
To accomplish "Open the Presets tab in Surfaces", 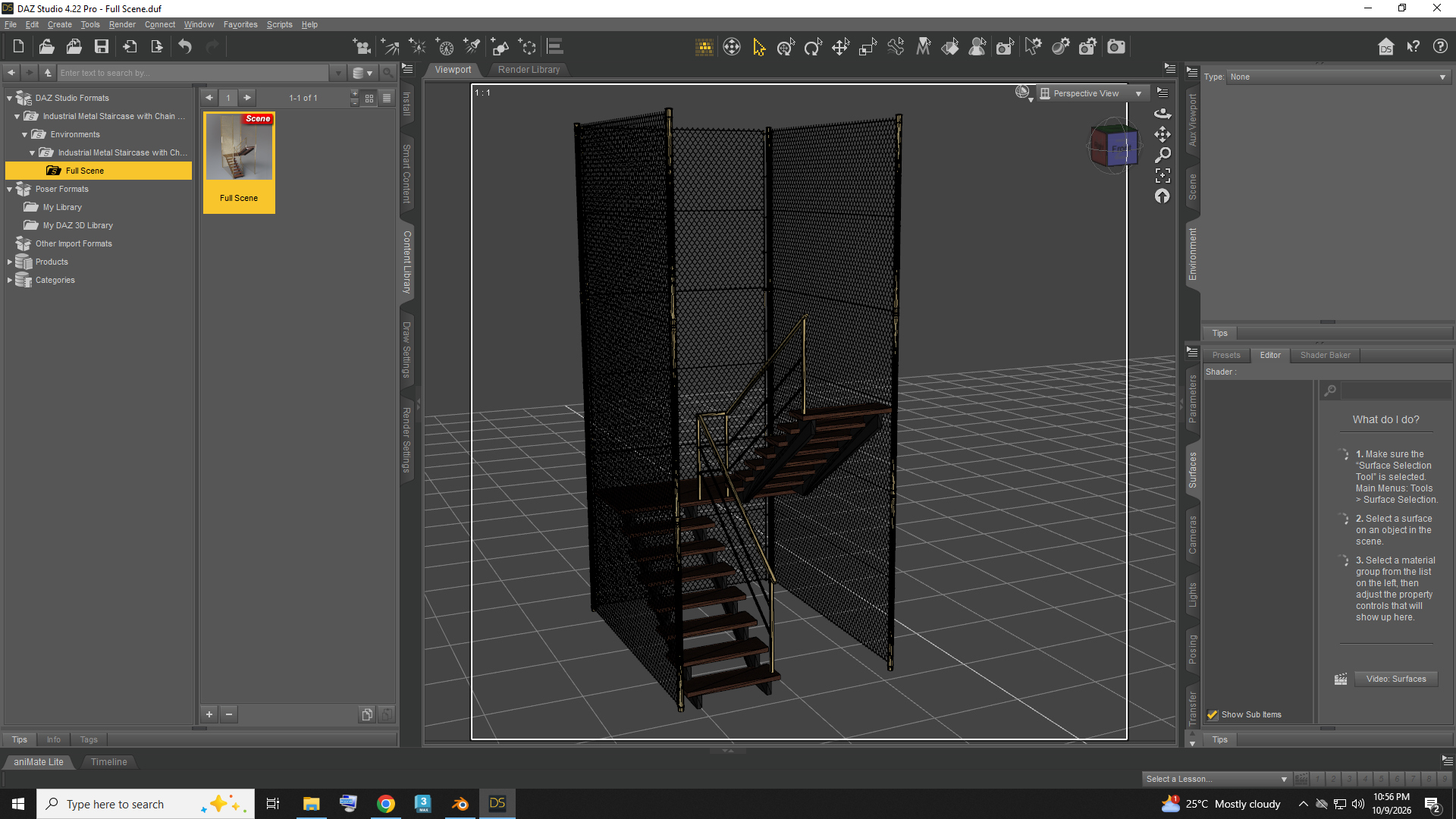I will pos(1226,355).
